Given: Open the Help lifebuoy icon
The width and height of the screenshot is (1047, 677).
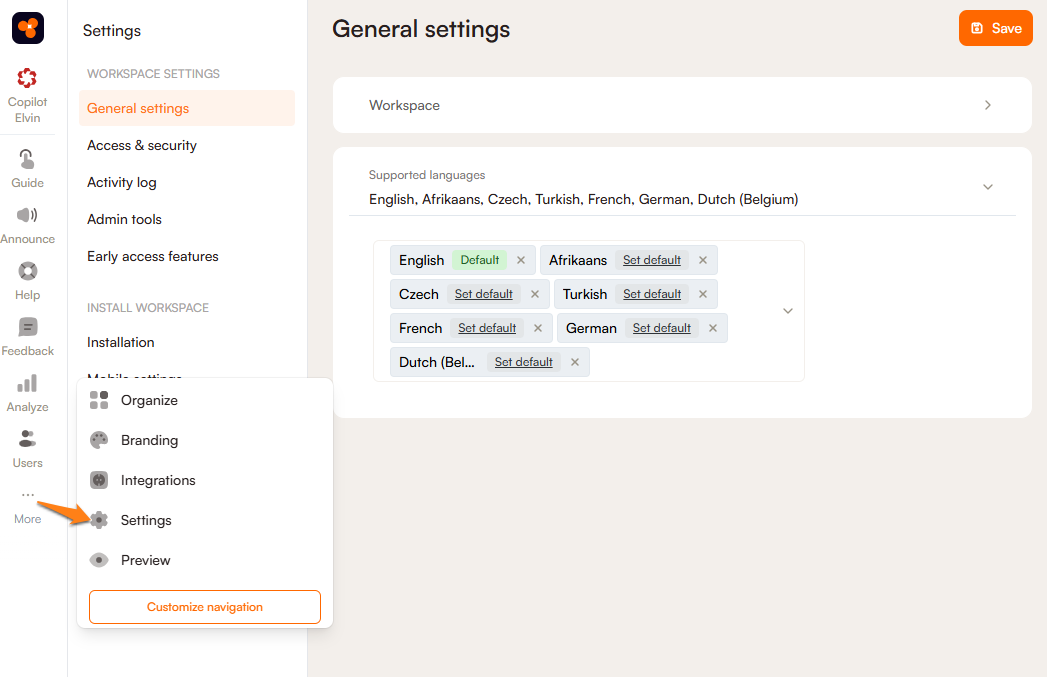Looking at the screenshot, I should 27,271.
